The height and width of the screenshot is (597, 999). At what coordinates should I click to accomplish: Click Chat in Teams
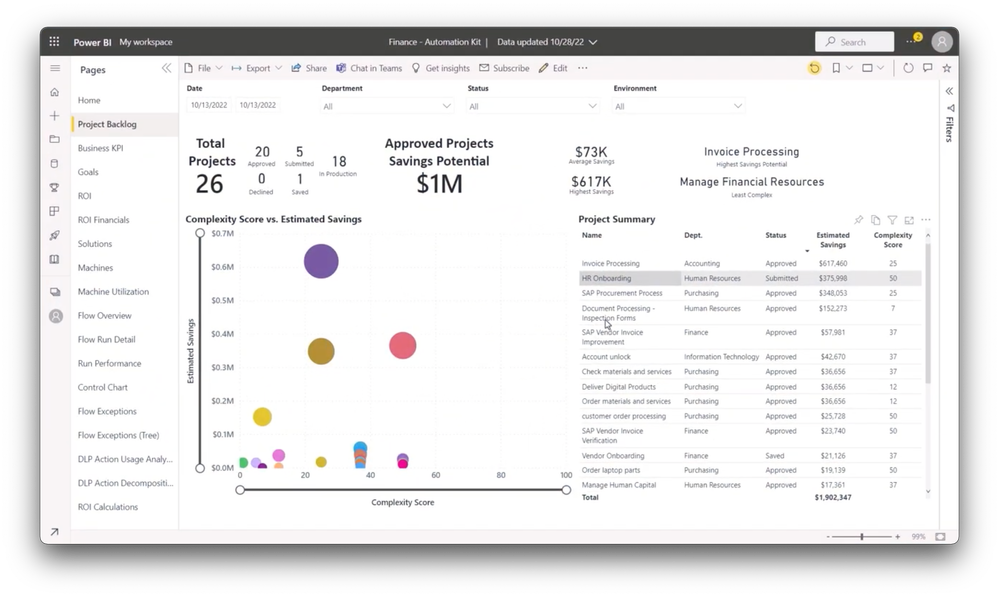pyautogui.click(x=369, y=68)
